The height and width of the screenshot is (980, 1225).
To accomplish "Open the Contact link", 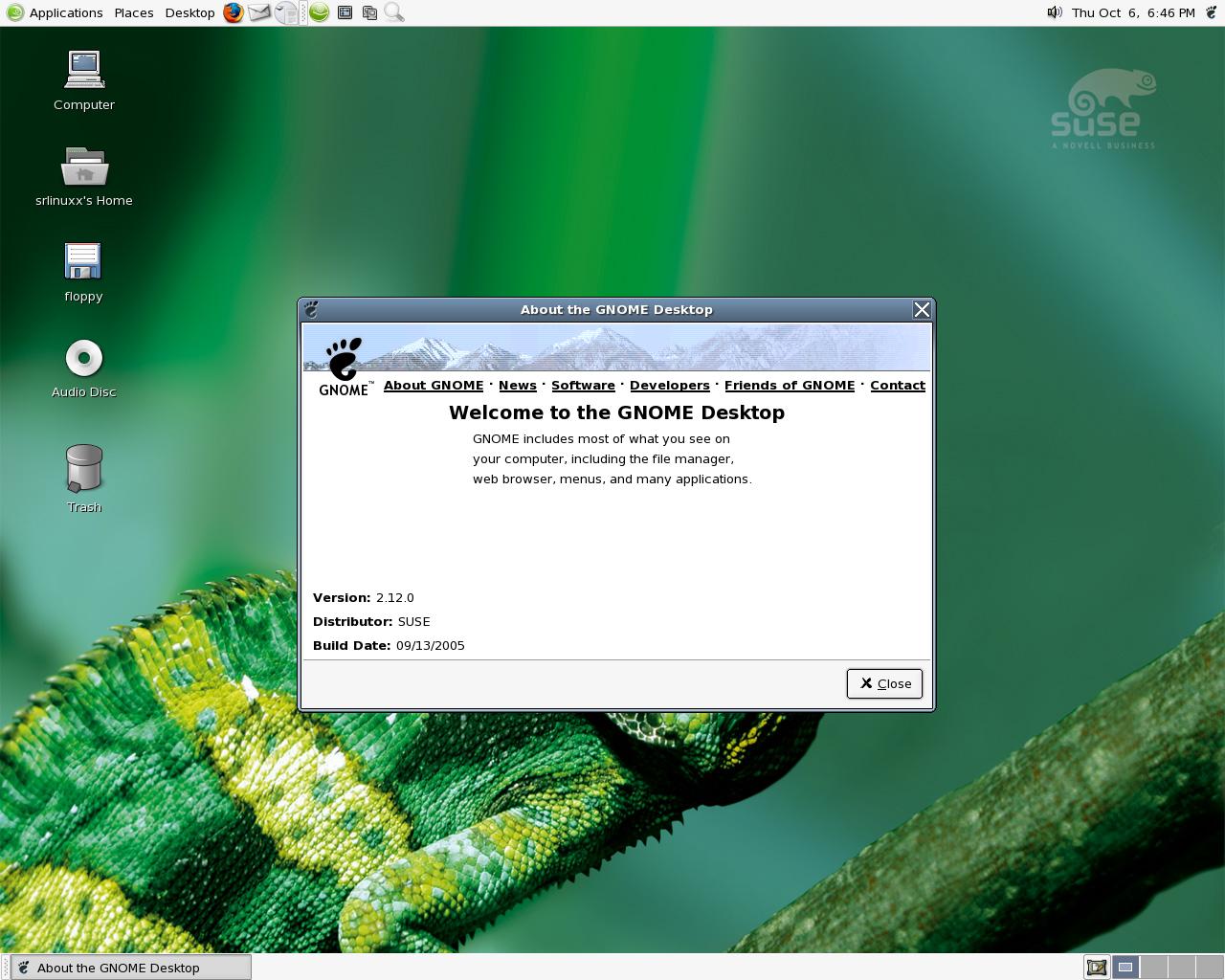I will tap(898, 385).
